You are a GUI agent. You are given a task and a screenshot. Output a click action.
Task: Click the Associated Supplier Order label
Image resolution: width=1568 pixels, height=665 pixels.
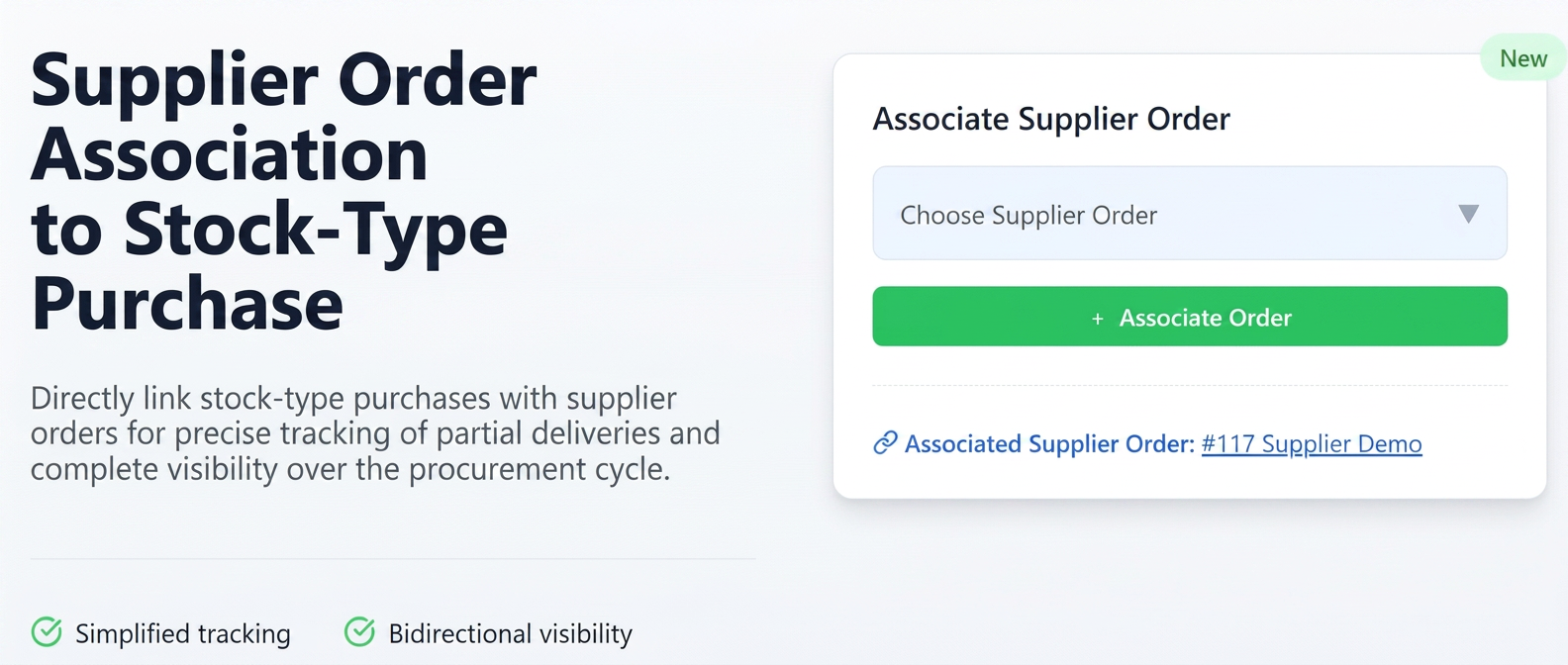click(1049, 444)
